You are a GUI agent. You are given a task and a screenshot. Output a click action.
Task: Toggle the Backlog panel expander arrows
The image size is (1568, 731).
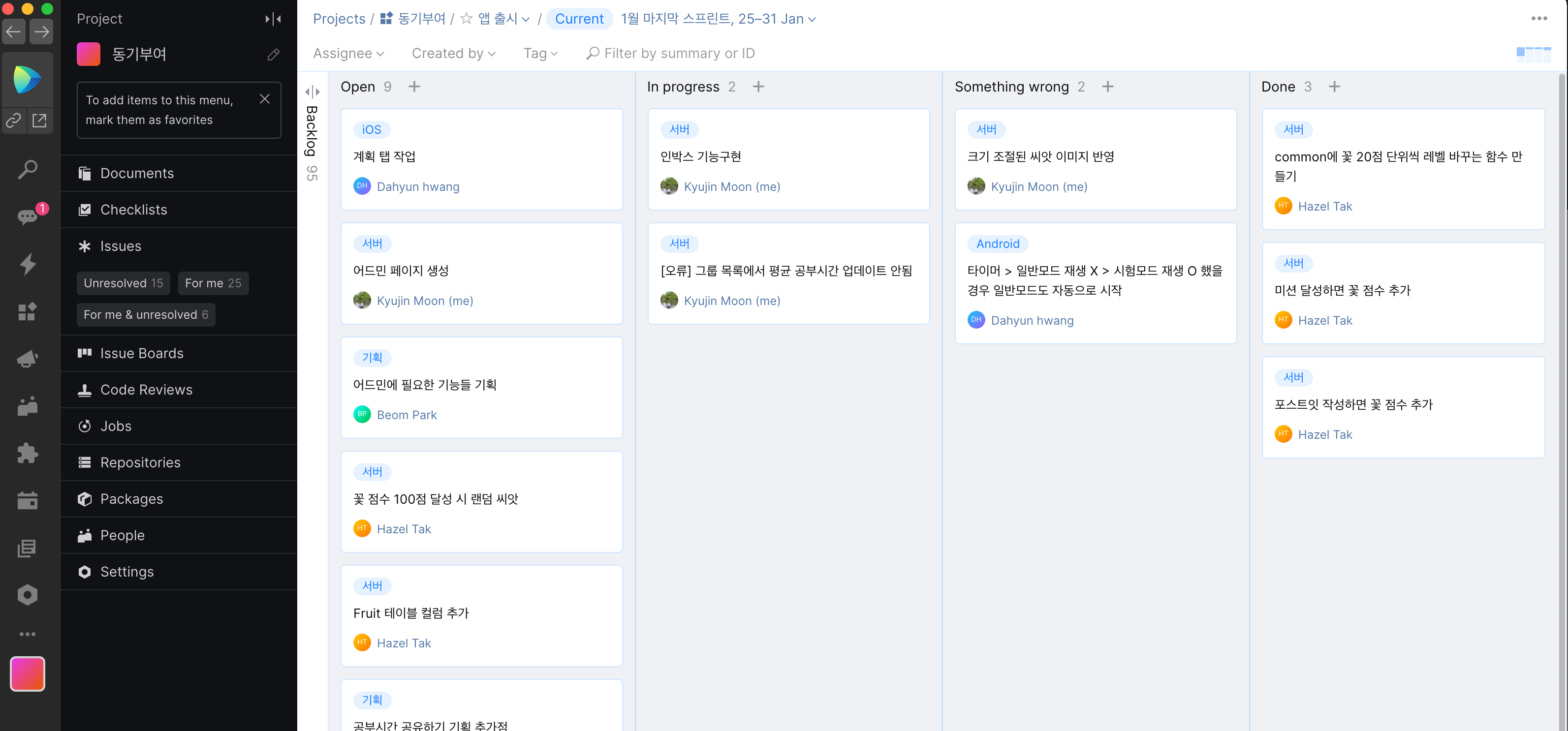[x=312, y=92]
